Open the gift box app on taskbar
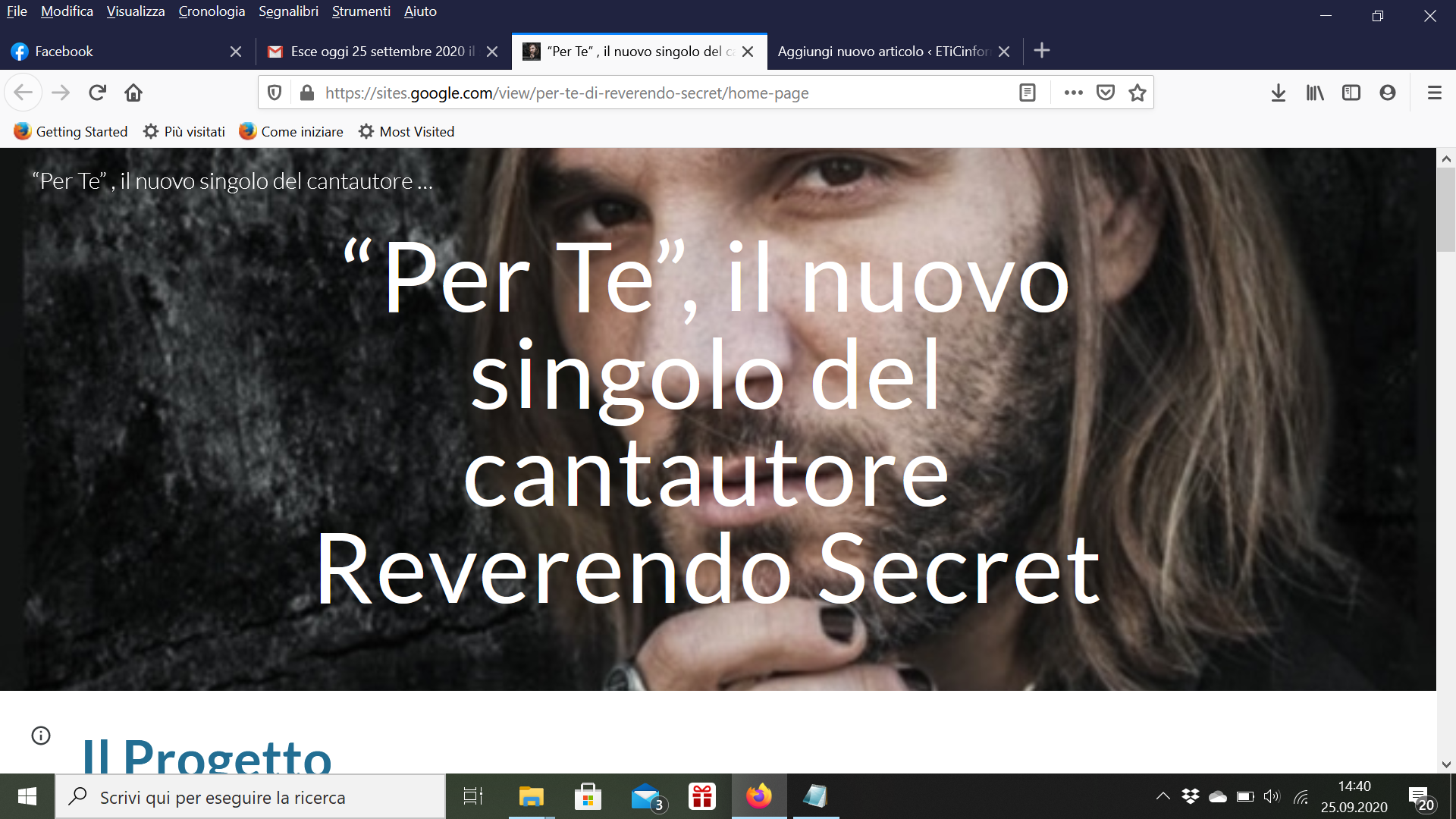 click(x=702, y=796)
